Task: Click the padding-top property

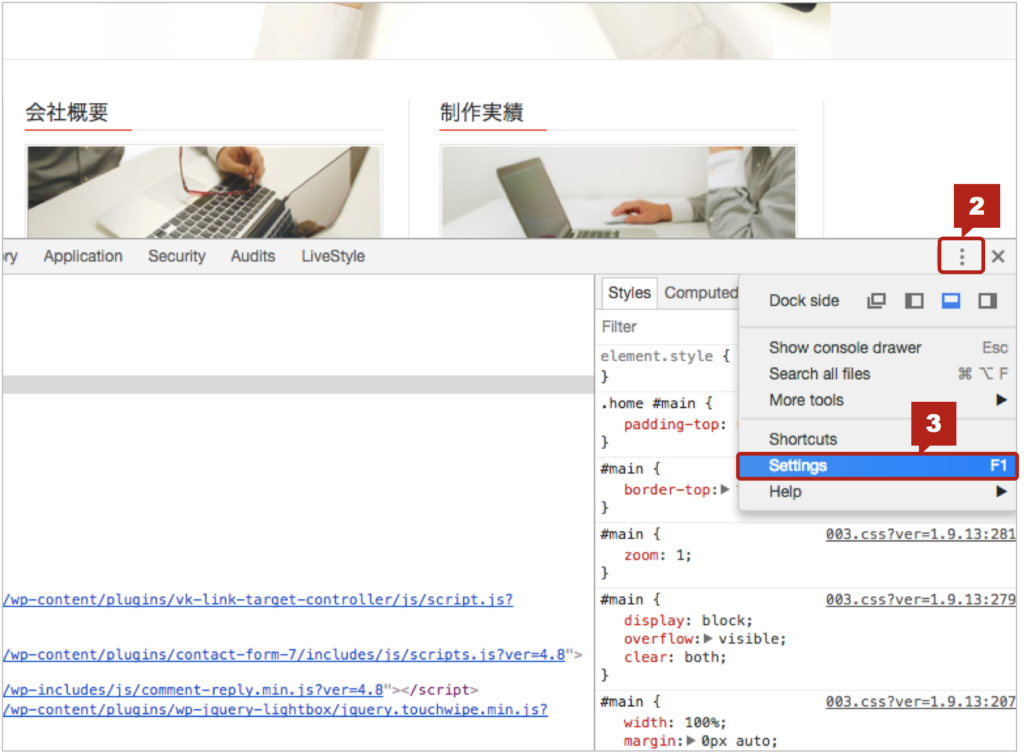Action: click(x=671, y=425)
